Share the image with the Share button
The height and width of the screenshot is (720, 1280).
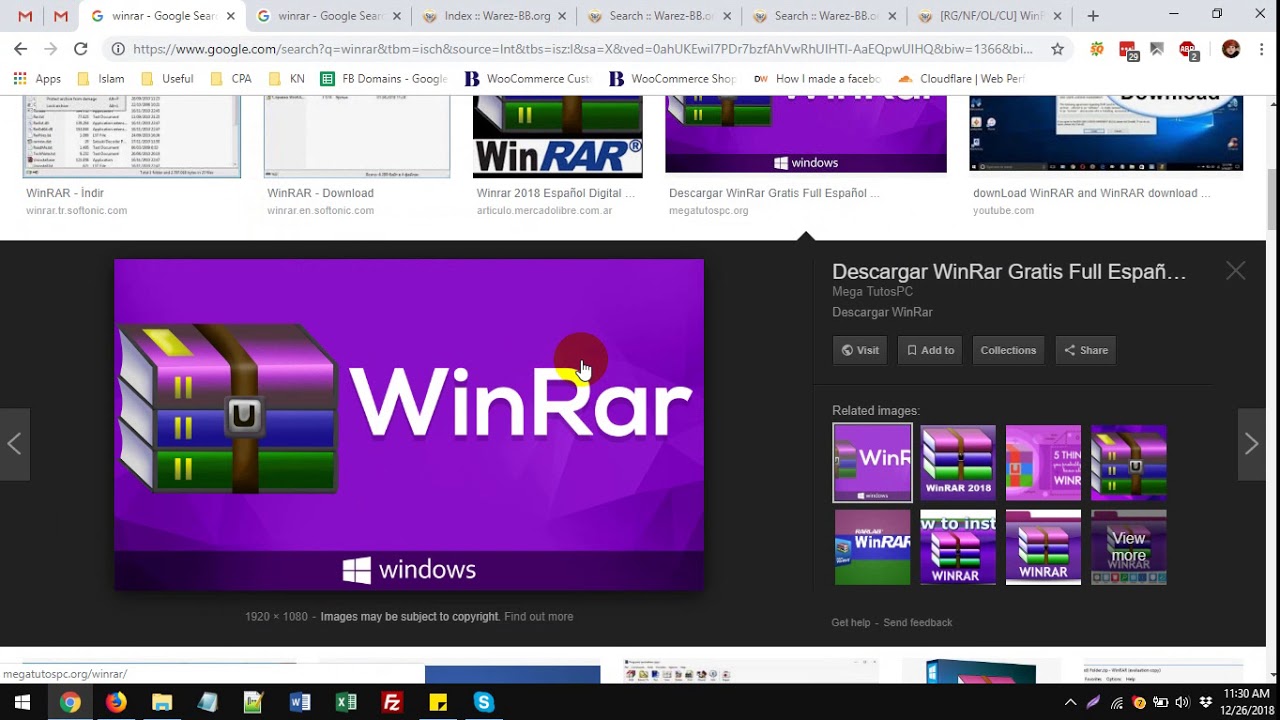tap(1085, 350)
